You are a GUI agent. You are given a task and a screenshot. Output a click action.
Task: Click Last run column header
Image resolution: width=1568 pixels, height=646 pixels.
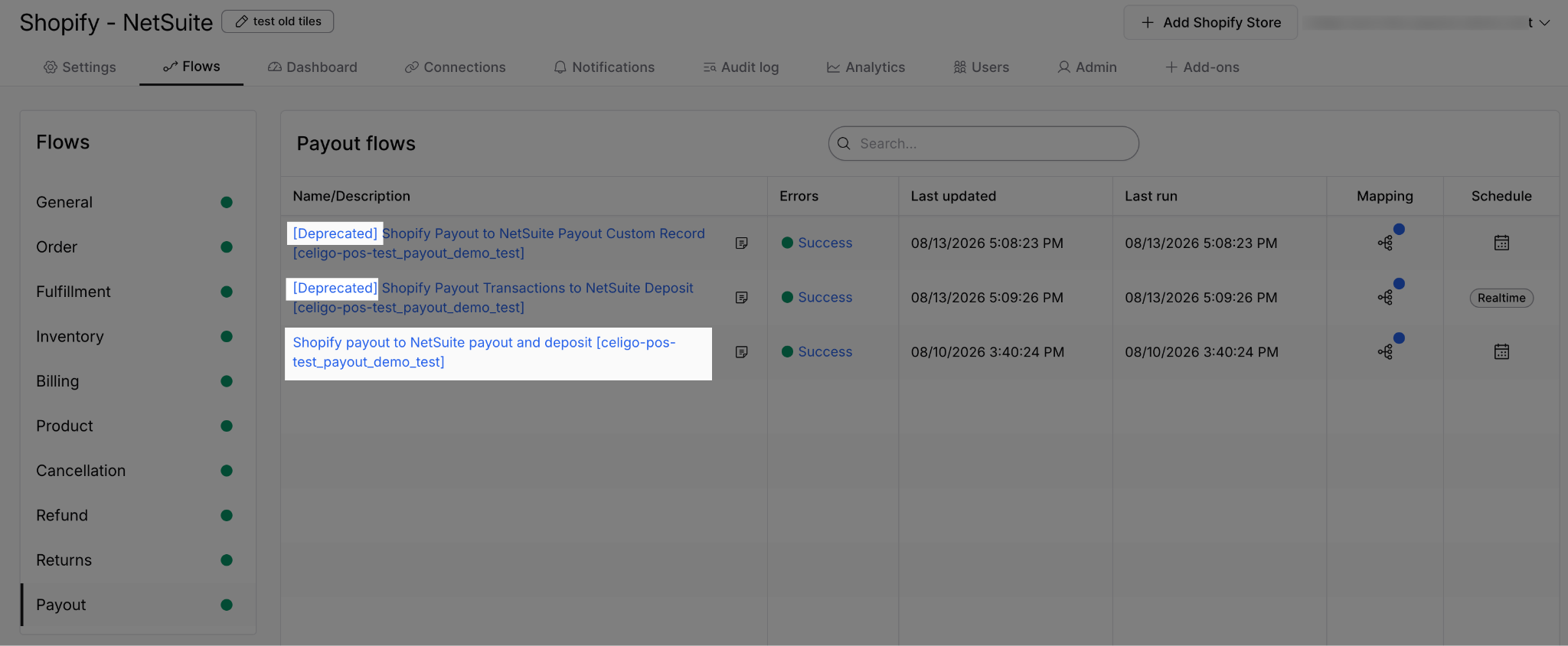coord(1151,196)
